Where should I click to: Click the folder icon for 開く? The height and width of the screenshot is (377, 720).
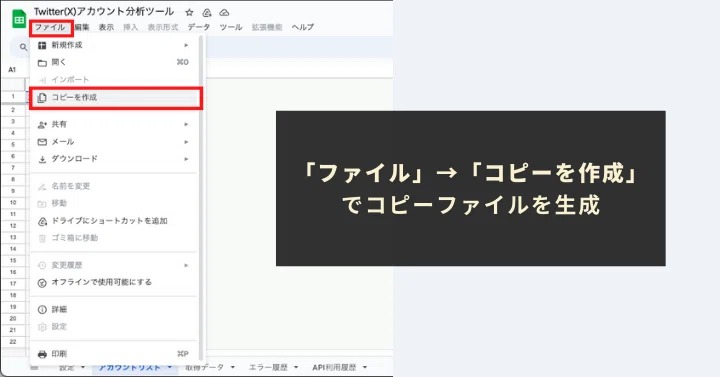[x=42, y=62]
